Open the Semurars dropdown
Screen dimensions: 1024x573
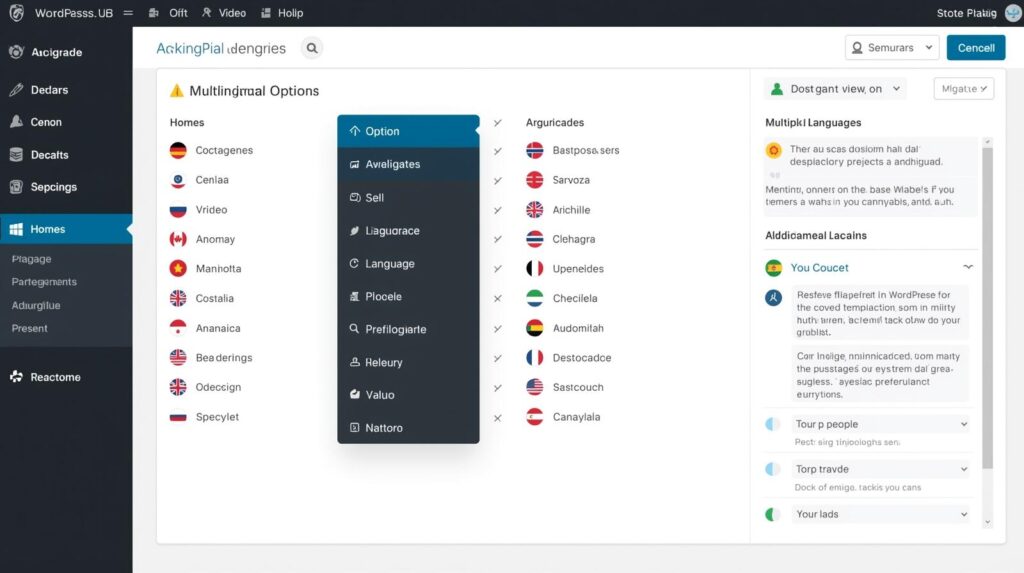[892, 48]
